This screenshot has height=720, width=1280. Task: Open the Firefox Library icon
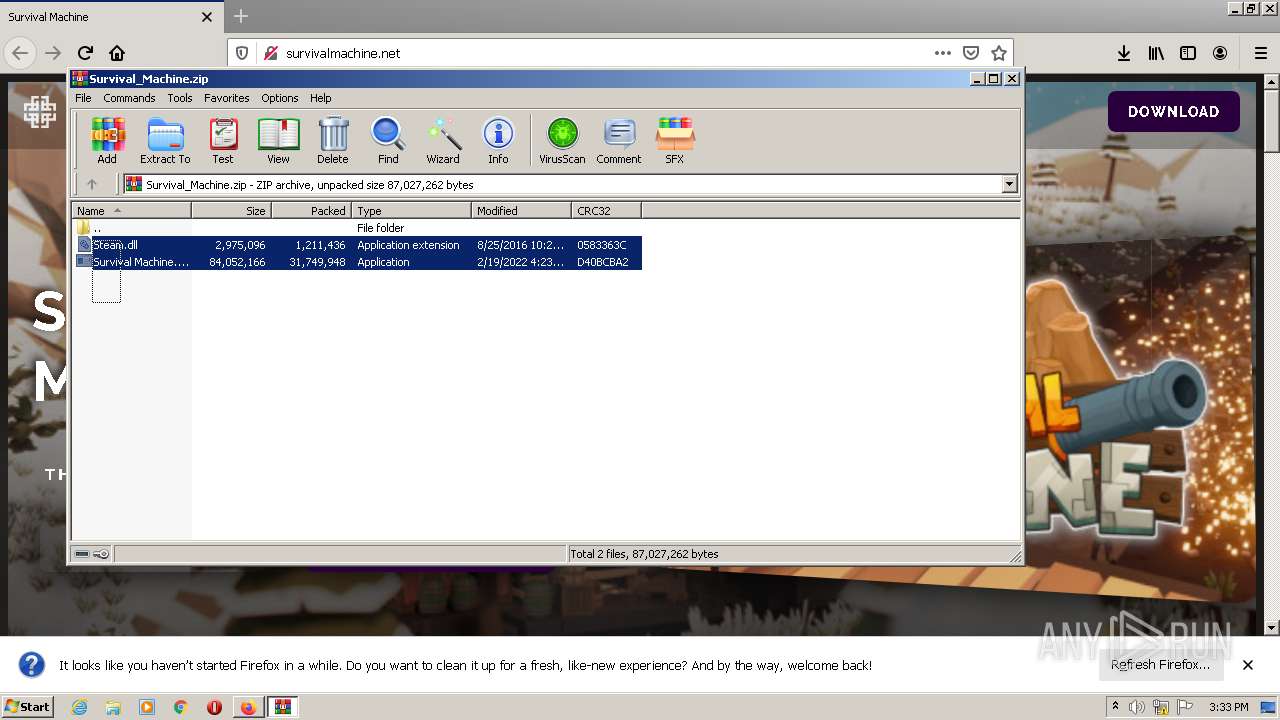[1156, 53]
